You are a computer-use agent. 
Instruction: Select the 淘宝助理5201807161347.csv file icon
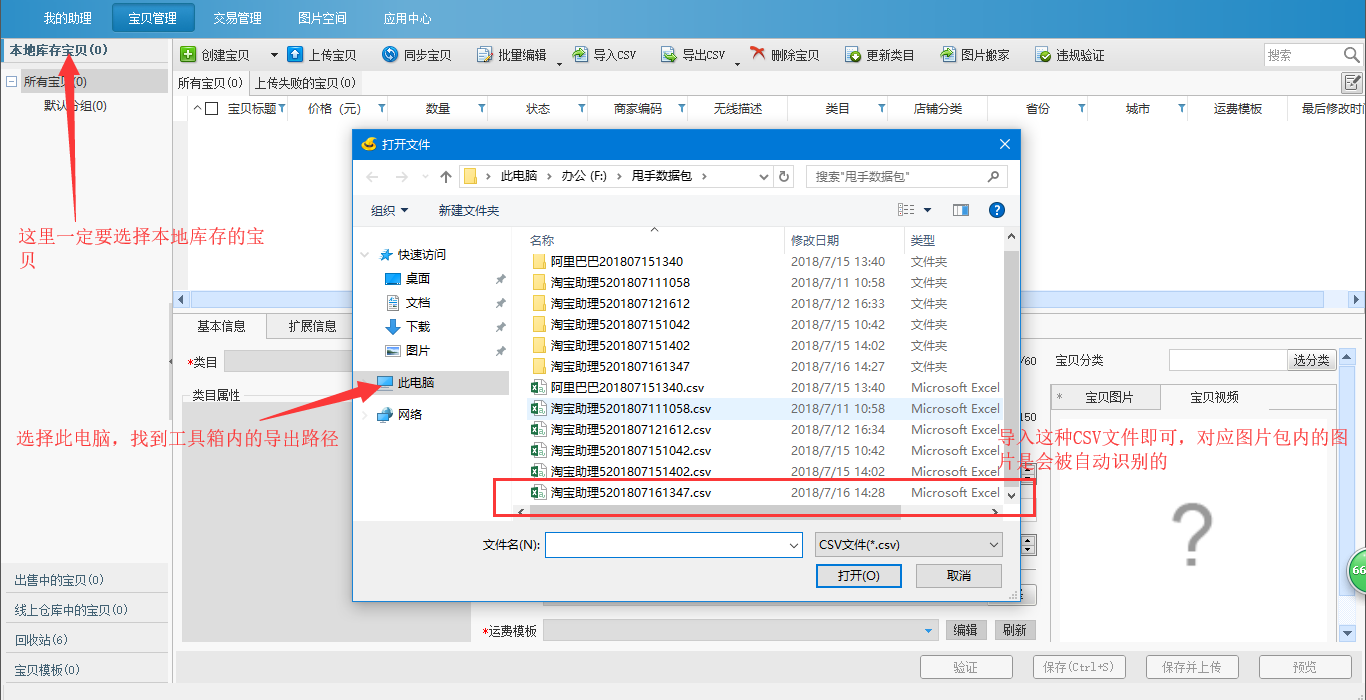coord(538,493)
